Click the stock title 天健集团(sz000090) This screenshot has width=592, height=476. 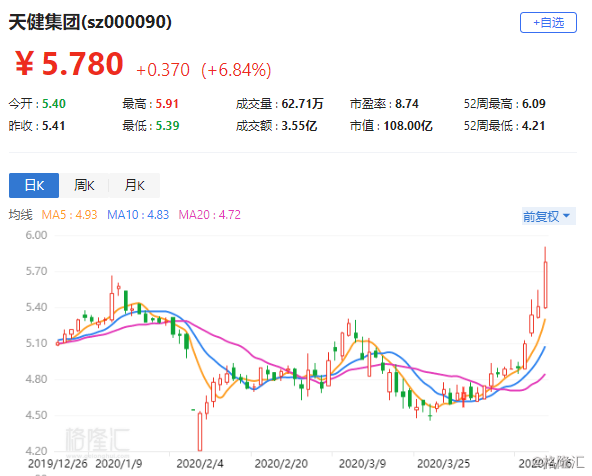tap(90, 22)
